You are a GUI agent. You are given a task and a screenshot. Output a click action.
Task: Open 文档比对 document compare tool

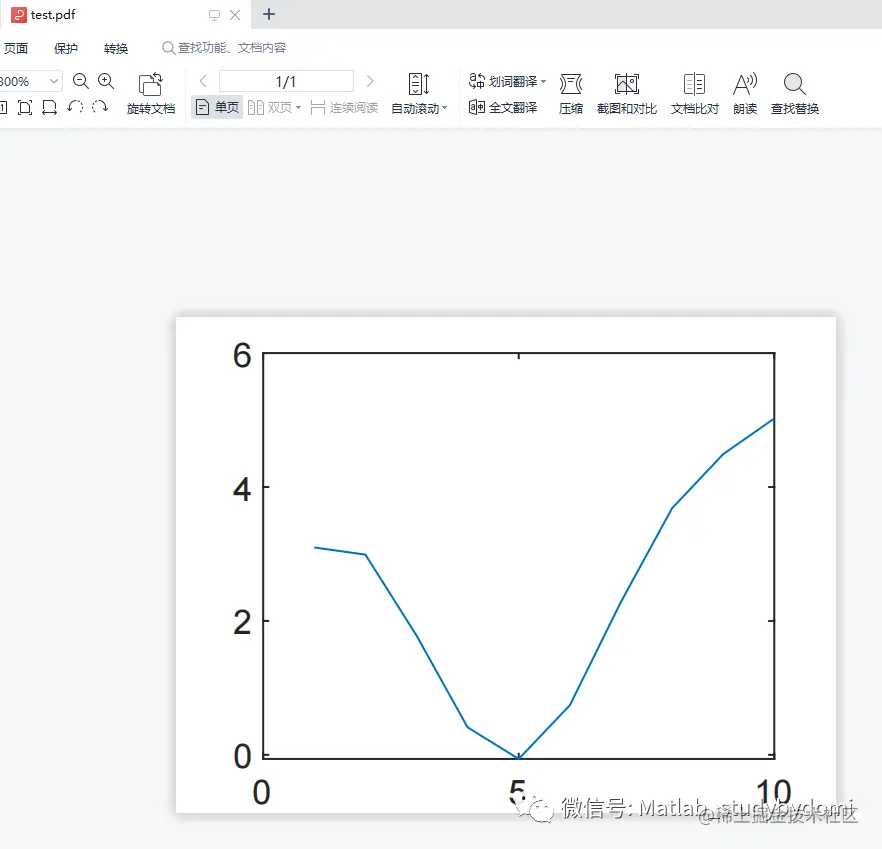coord(695,93)
